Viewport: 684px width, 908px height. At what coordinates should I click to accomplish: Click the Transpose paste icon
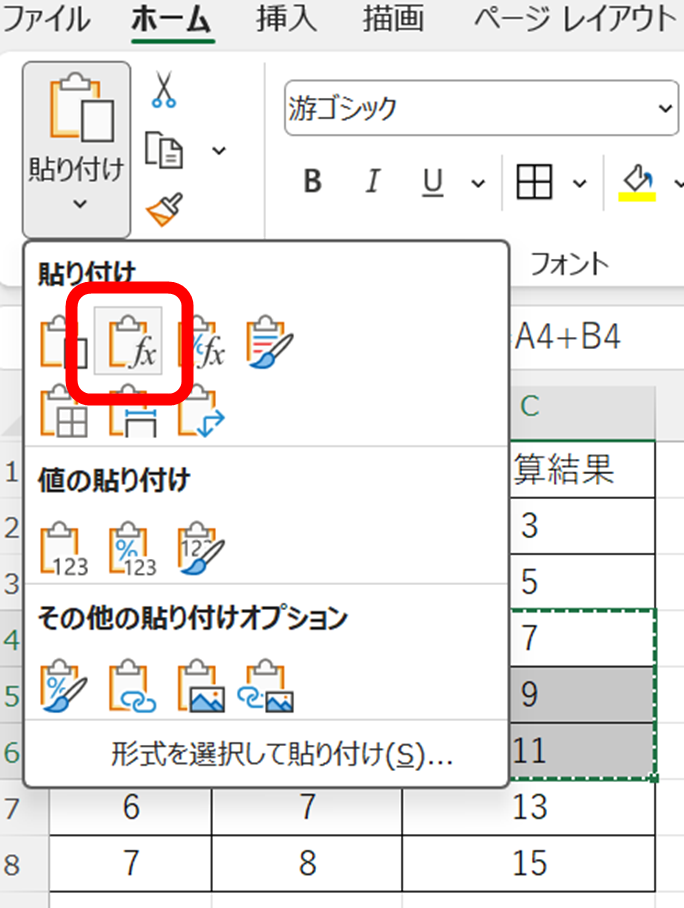pyautogui.click(x=202, y=411)
